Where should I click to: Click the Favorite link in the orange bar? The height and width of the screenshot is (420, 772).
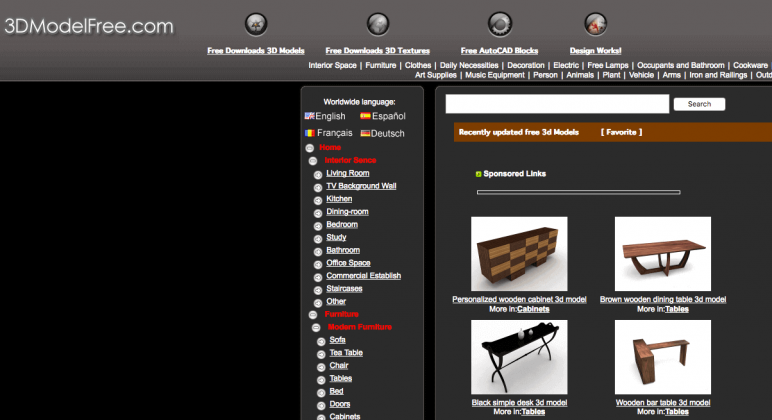click(x=621, y=132)
